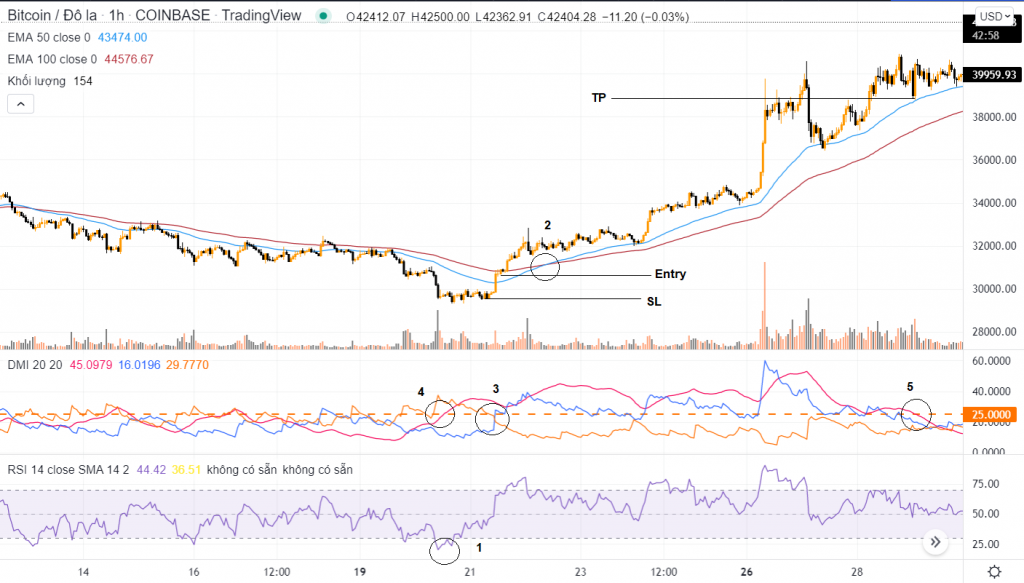Click the scroll to latest bar arrows
Screen dimensions: 1024x583
(x=937, y=541)
